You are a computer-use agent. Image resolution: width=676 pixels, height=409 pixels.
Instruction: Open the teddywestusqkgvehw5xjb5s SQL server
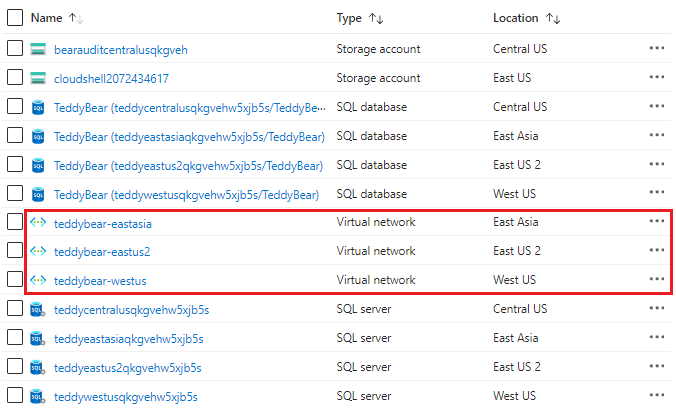[x=126, y=397]
